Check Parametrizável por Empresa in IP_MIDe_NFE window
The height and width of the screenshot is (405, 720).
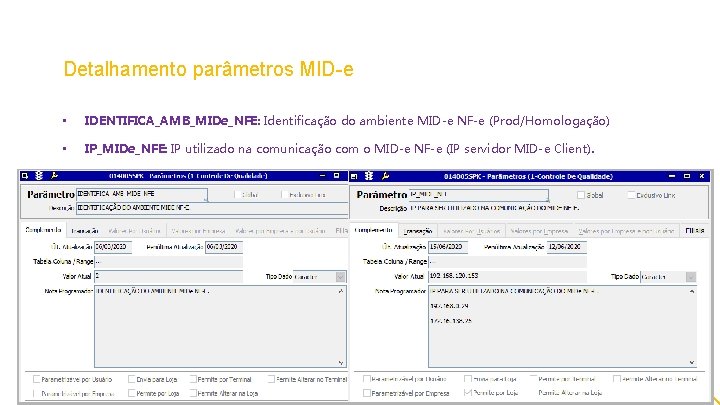tap(366, 393)
